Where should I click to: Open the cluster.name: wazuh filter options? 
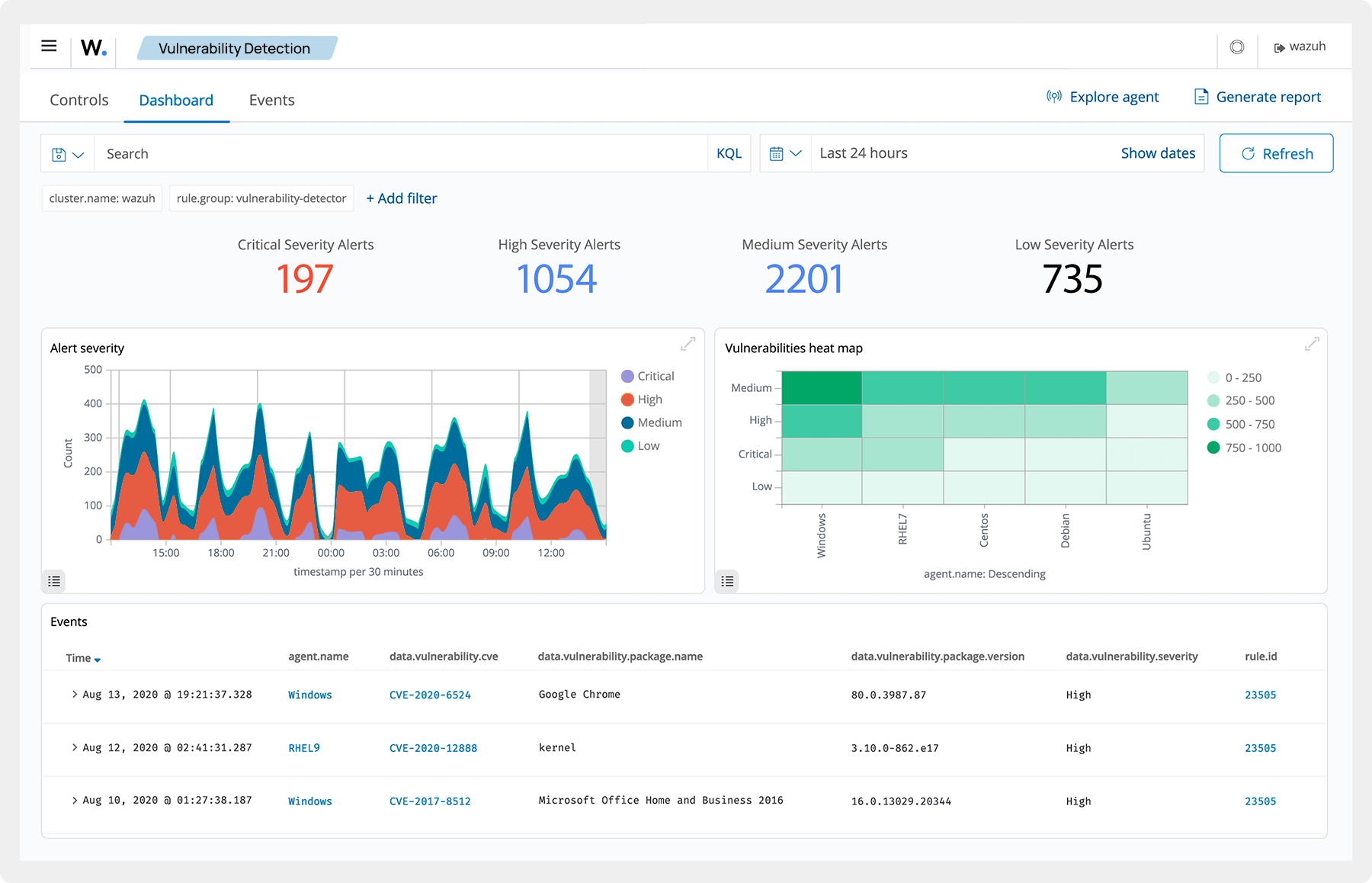point(101,198)
